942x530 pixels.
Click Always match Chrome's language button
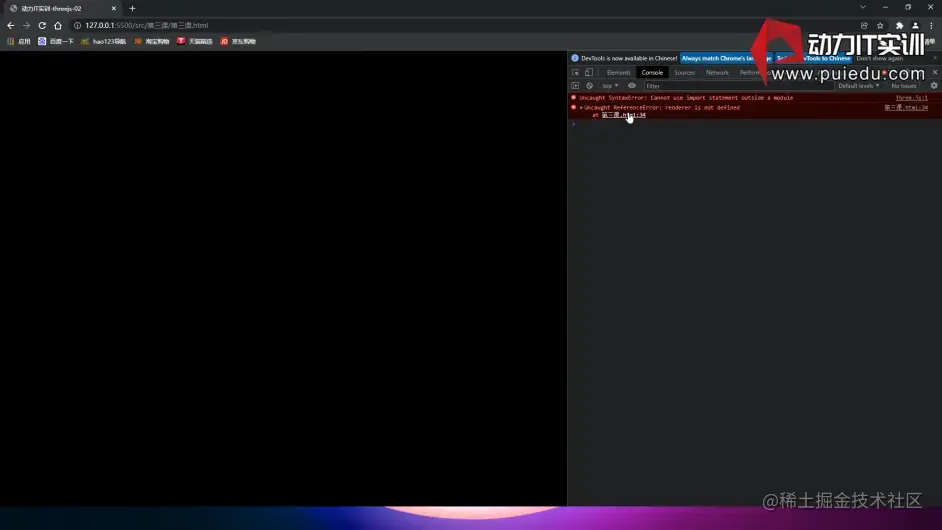[726, 58]
